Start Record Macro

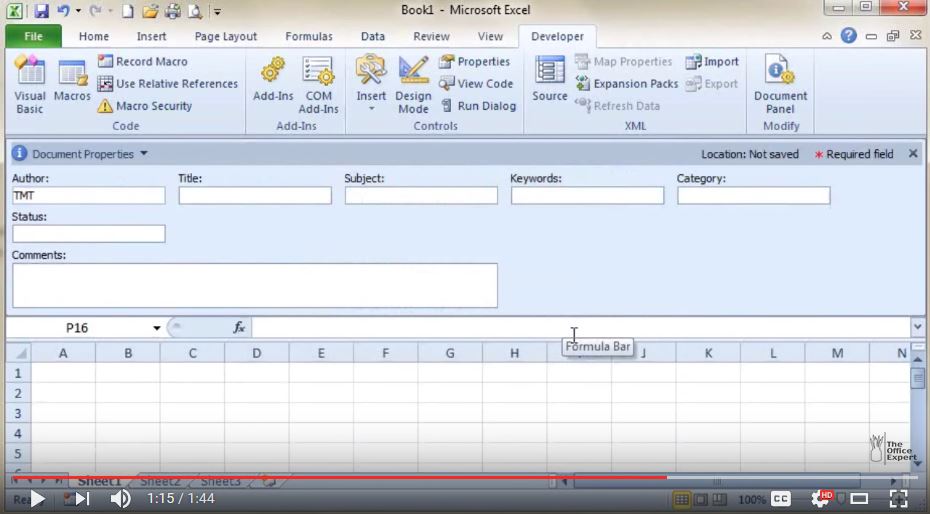coord(142,61)
